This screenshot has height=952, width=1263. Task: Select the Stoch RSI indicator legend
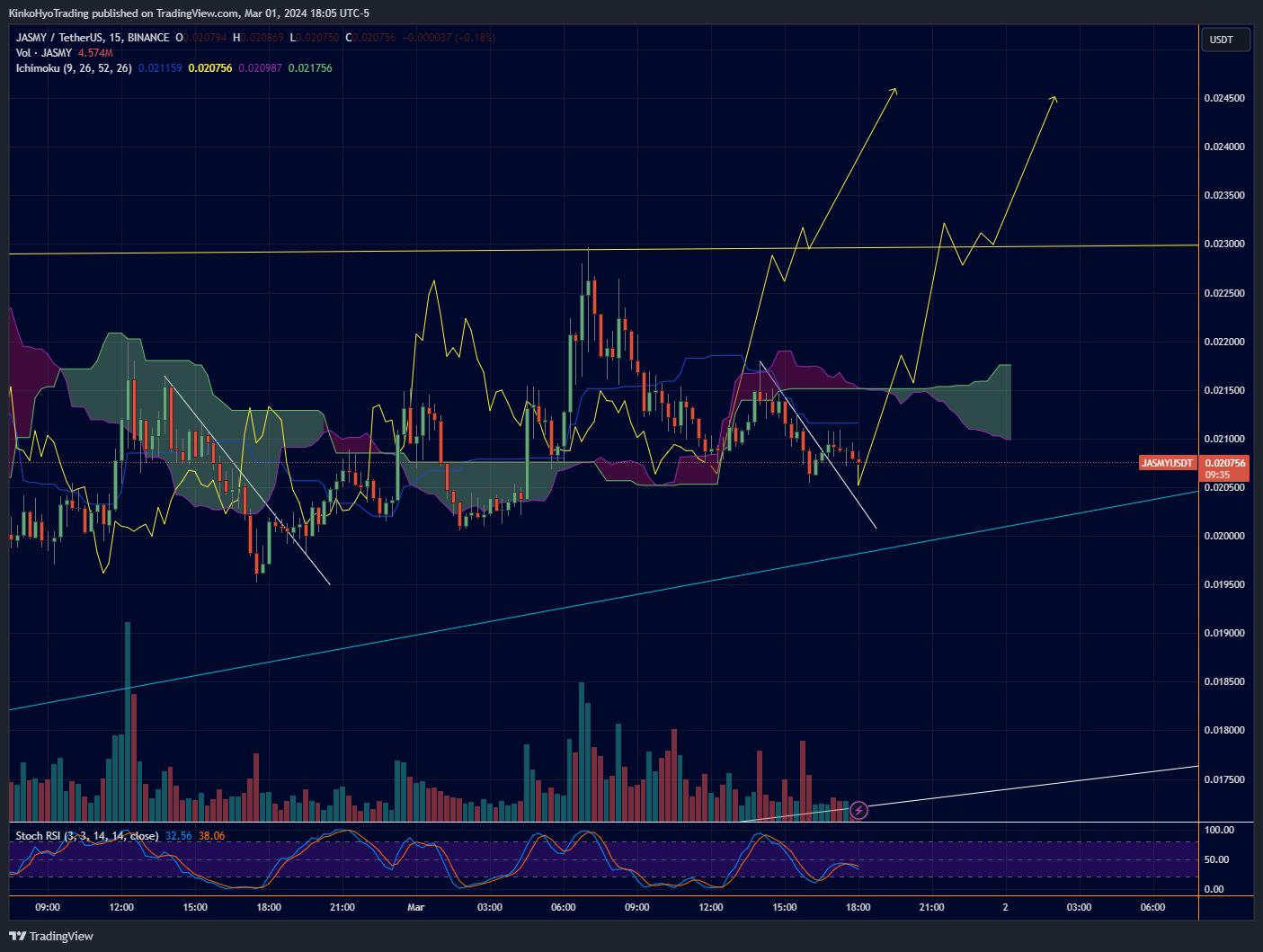coord(87,836)
